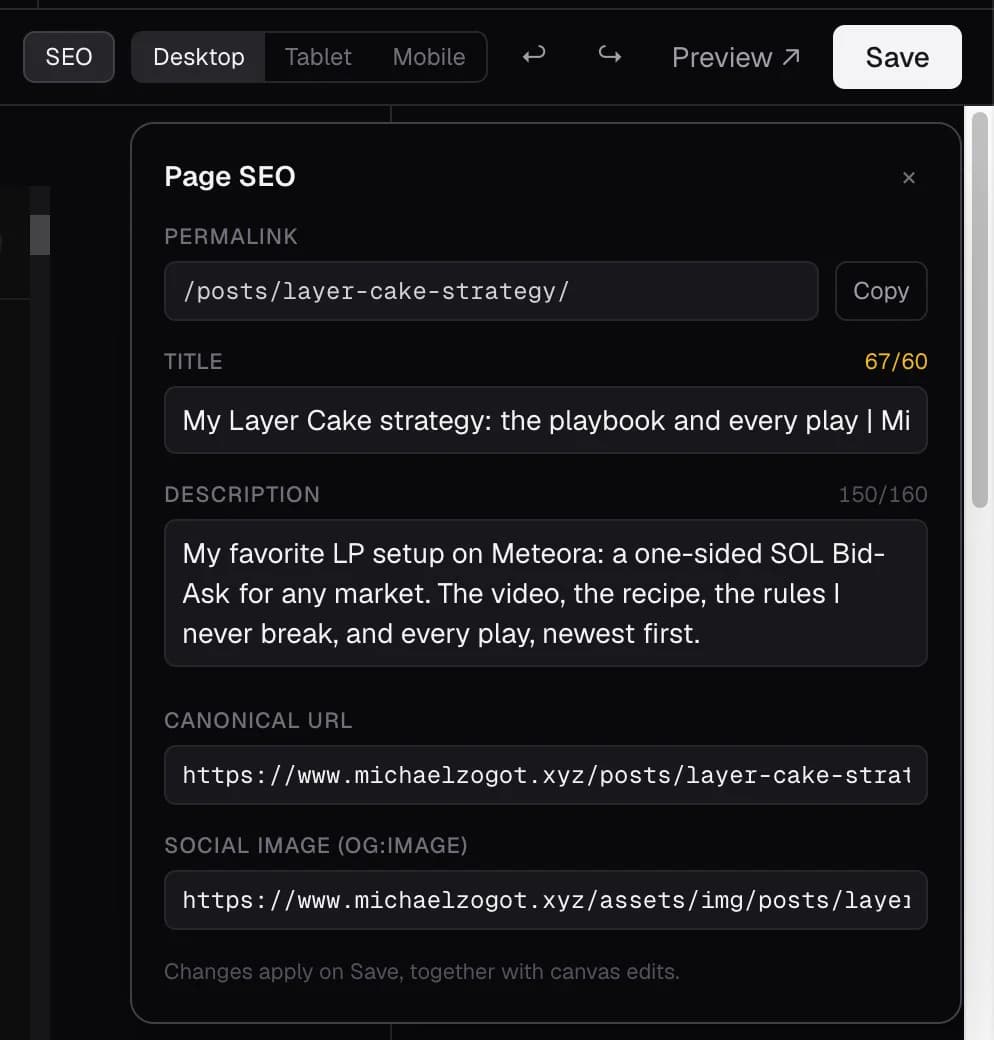This screenshot has width=994, height=1040.
Task: Click the redo arrow icon
Action: [x=609, y=56]
